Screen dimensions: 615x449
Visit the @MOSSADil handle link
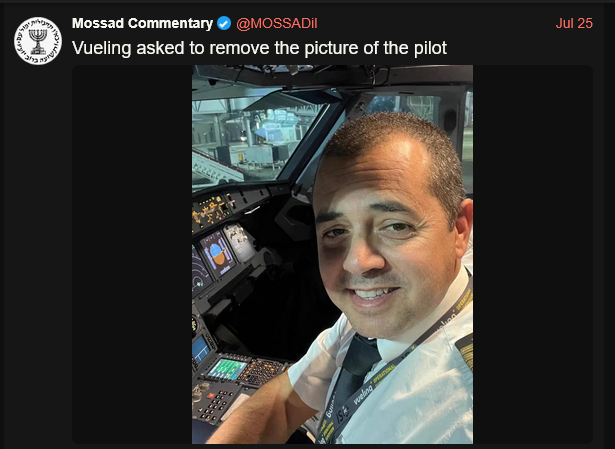coord(277,24)
